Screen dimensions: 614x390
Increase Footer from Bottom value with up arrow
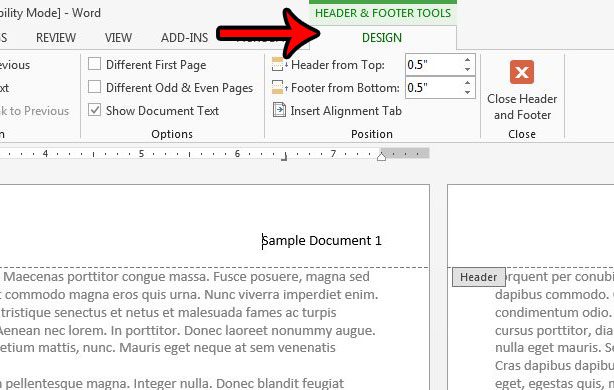pyautogui.click(x=468, y=83)
